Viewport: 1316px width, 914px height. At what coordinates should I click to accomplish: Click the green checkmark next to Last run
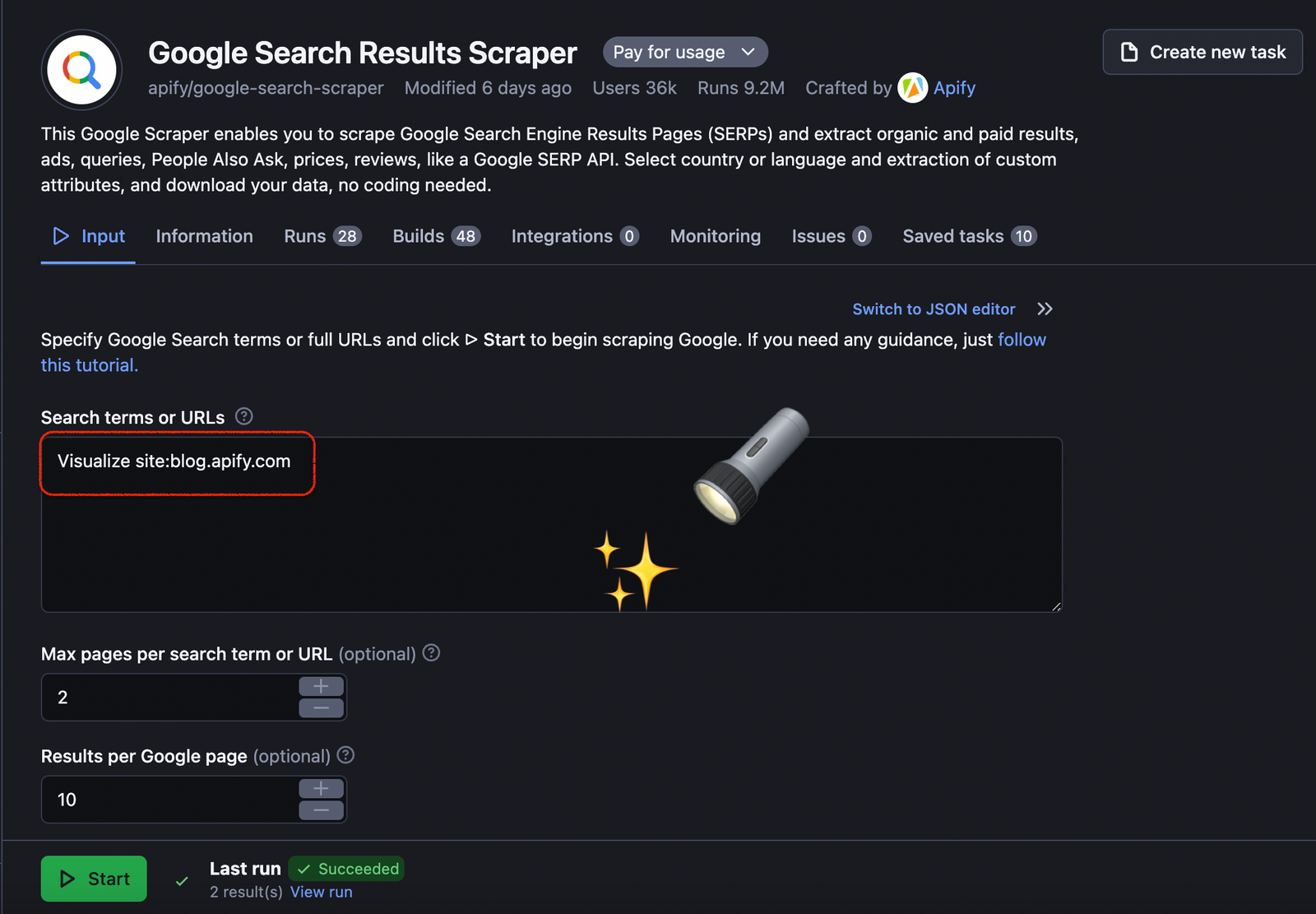181,879
